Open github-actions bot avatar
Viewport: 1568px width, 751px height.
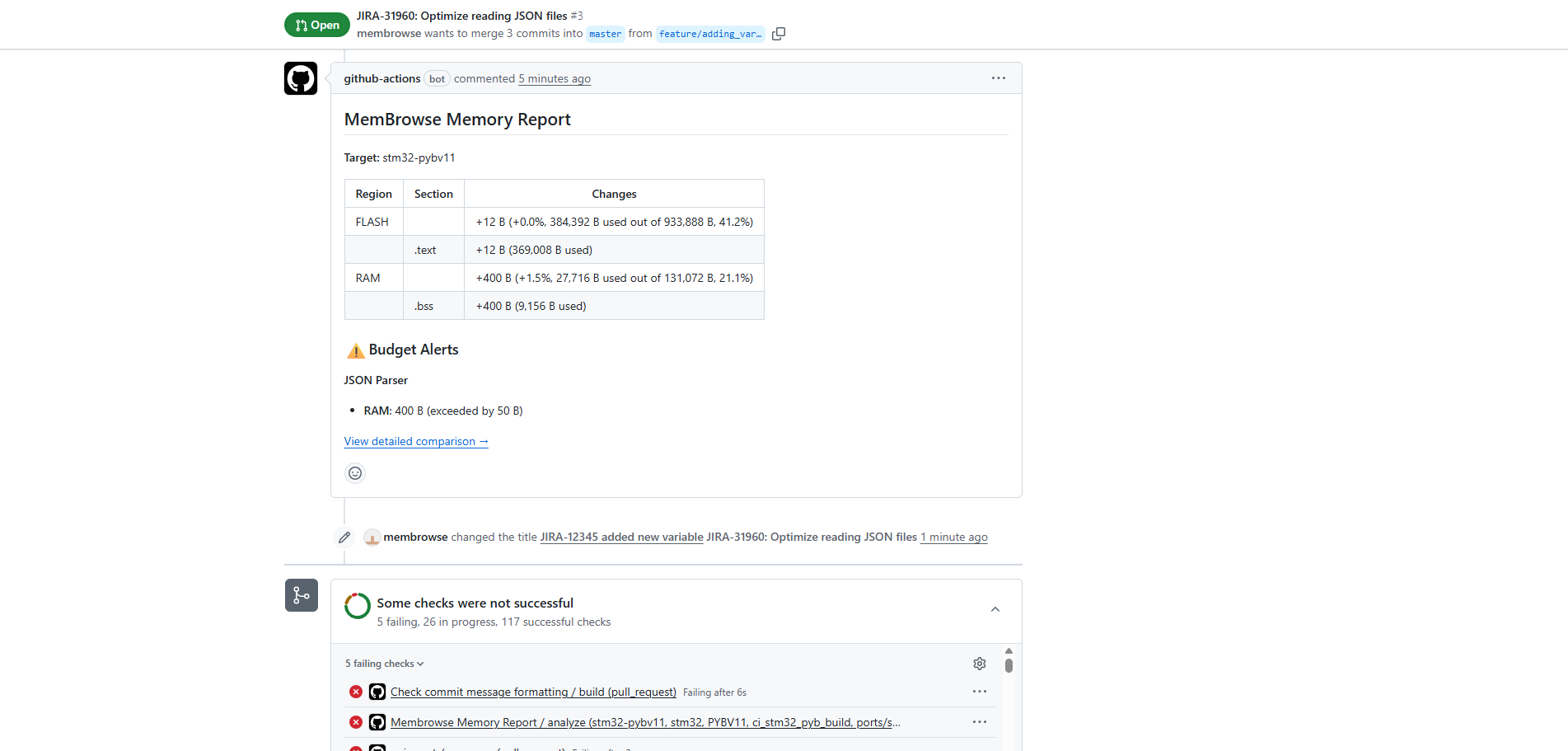[x=301, y=78]
